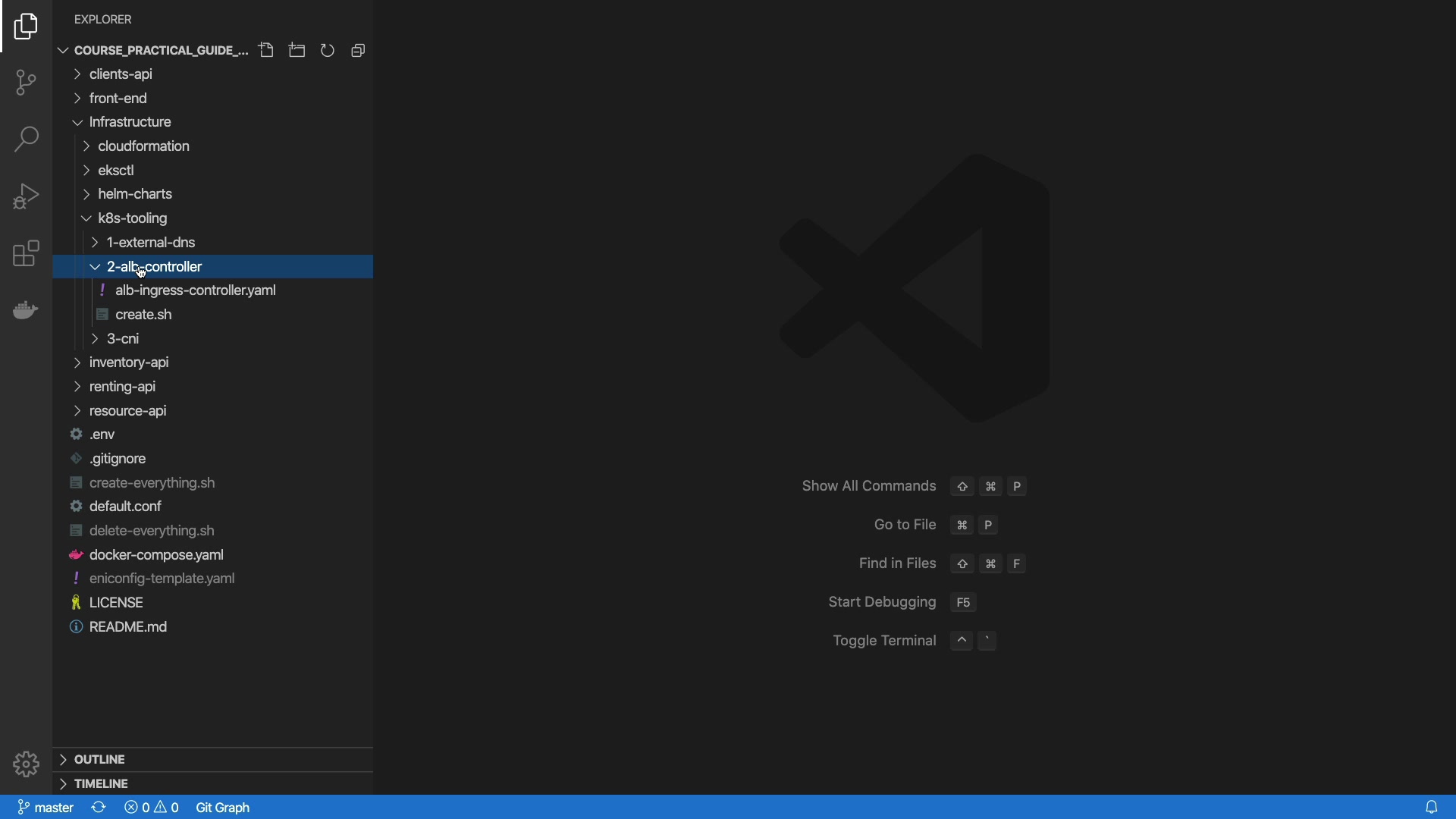
Task: Expand the OUTLINE section
Action: [x=99, y=760]
